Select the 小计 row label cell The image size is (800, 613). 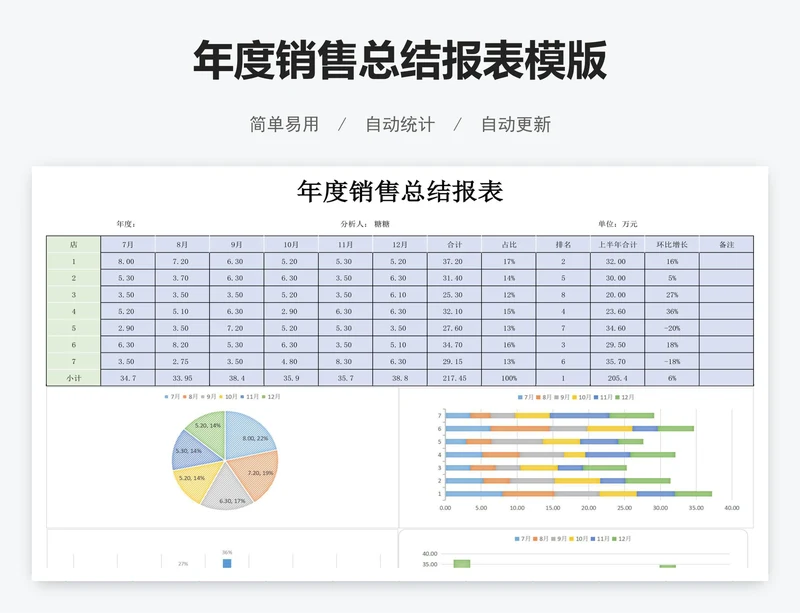[73, 378]
